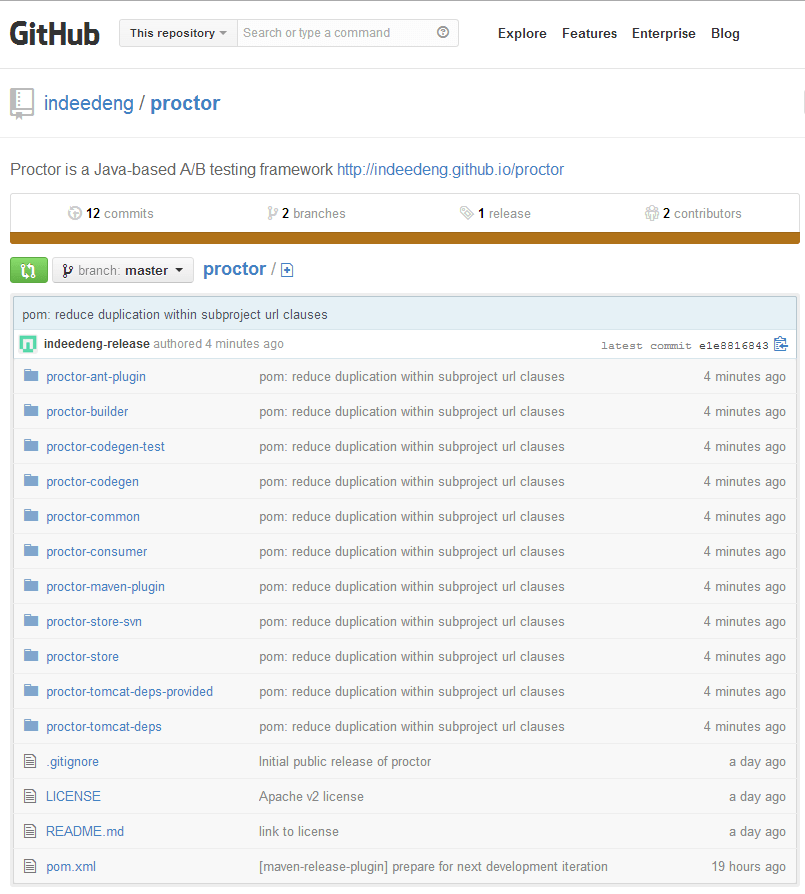Image resolution: width=805 pixels, height=894 pixels.
Task: Open the This repository search scope dropdown
Action: pos(177,32)
